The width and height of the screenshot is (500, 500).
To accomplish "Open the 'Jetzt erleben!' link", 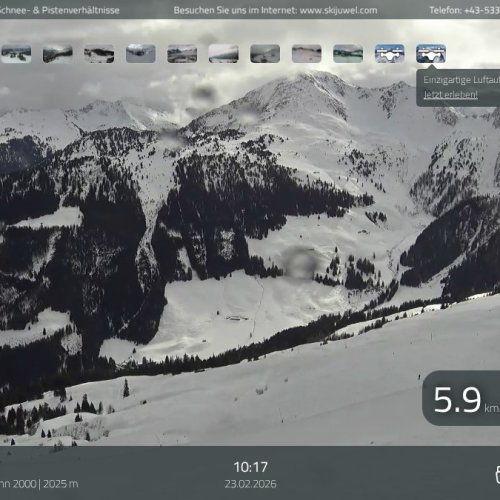I will 450,95.
